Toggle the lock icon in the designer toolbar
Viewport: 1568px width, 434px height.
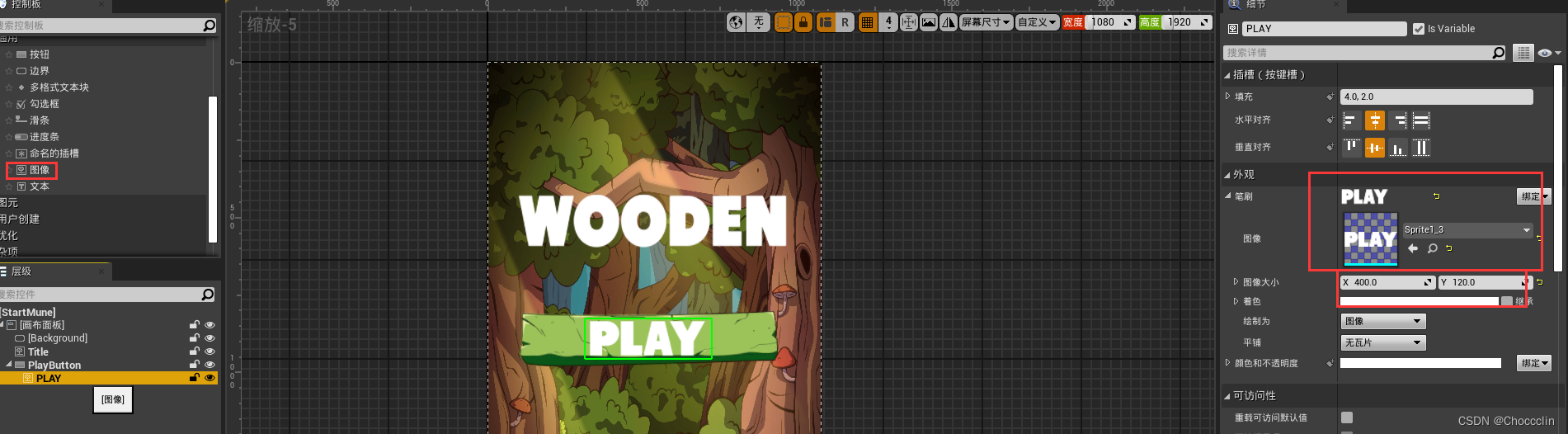803,22
